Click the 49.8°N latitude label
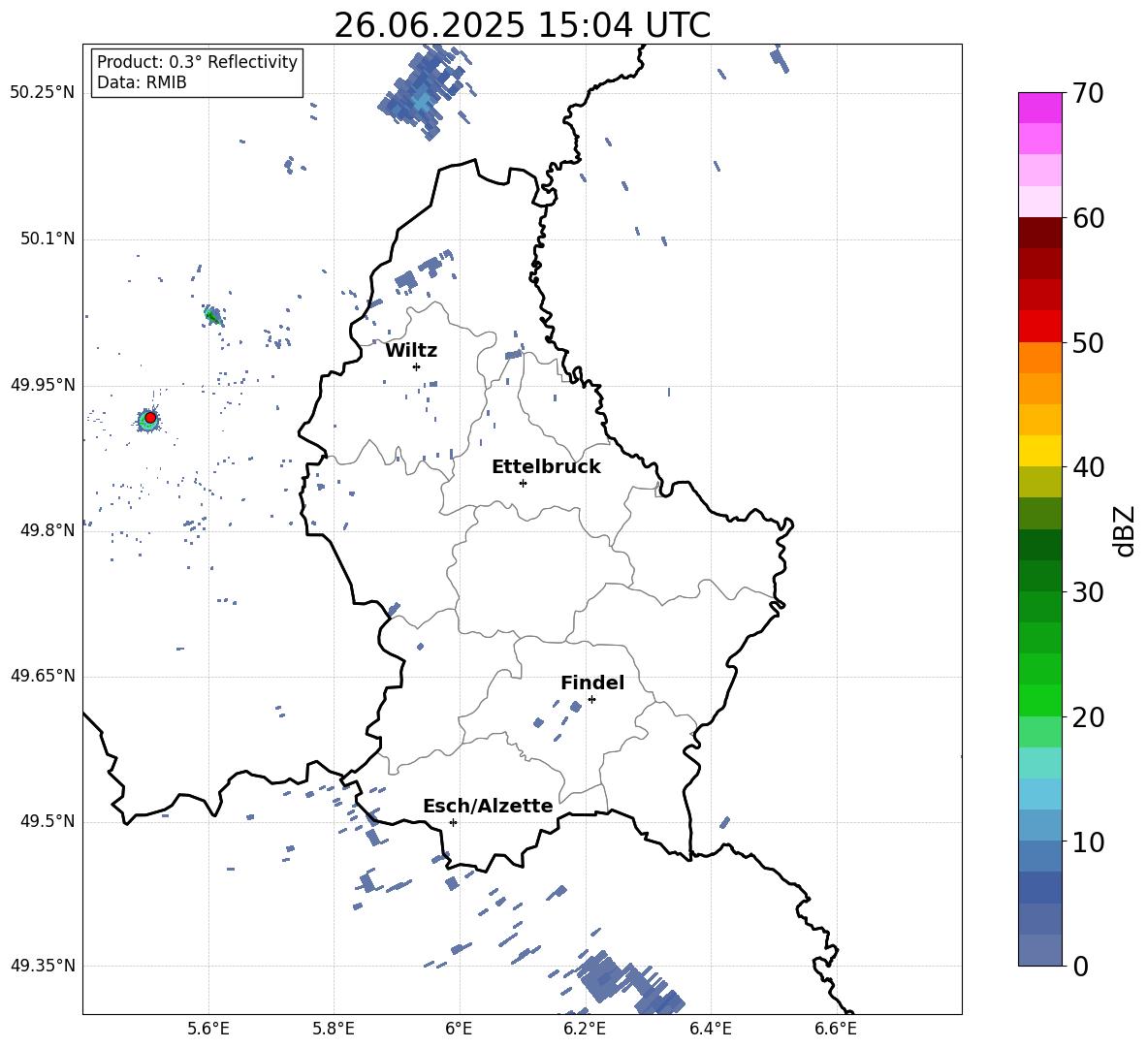Screen dimensions: 1148x1048 pyautogui.click(x=48, y=530)
